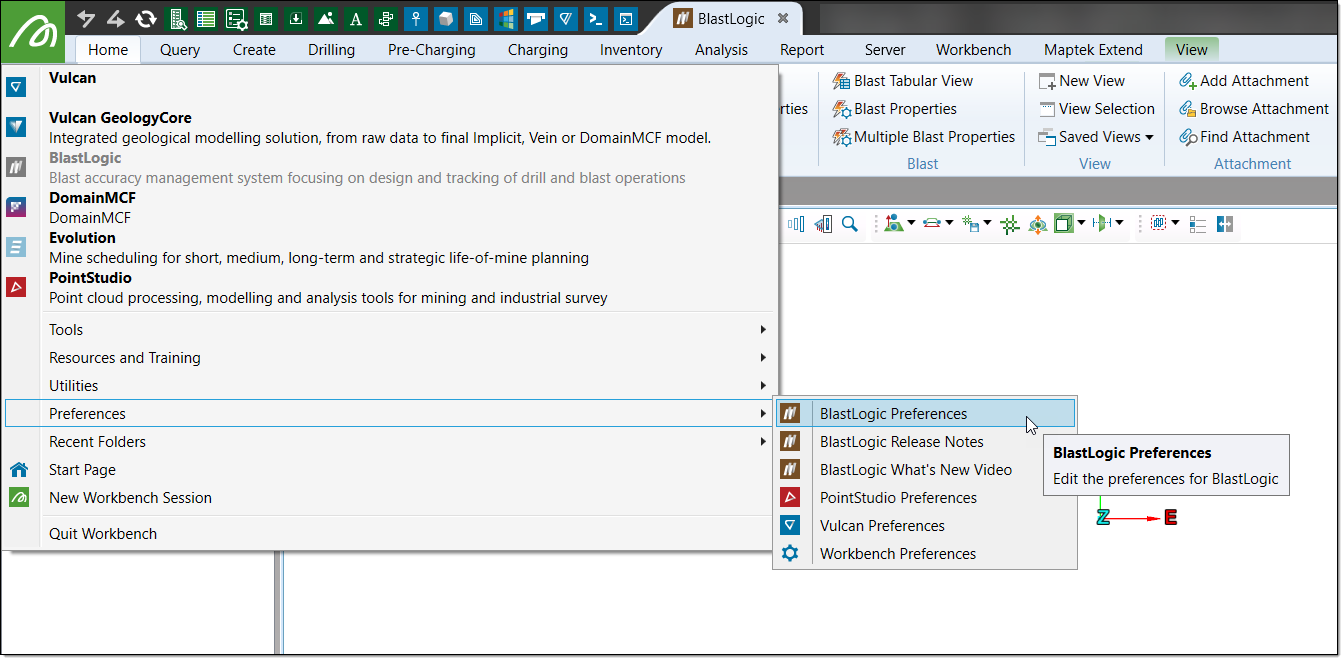The width and height of the screenshot is (1344, 661).
Task: Click the green list with gear icon
Action: tap(236, 19)
